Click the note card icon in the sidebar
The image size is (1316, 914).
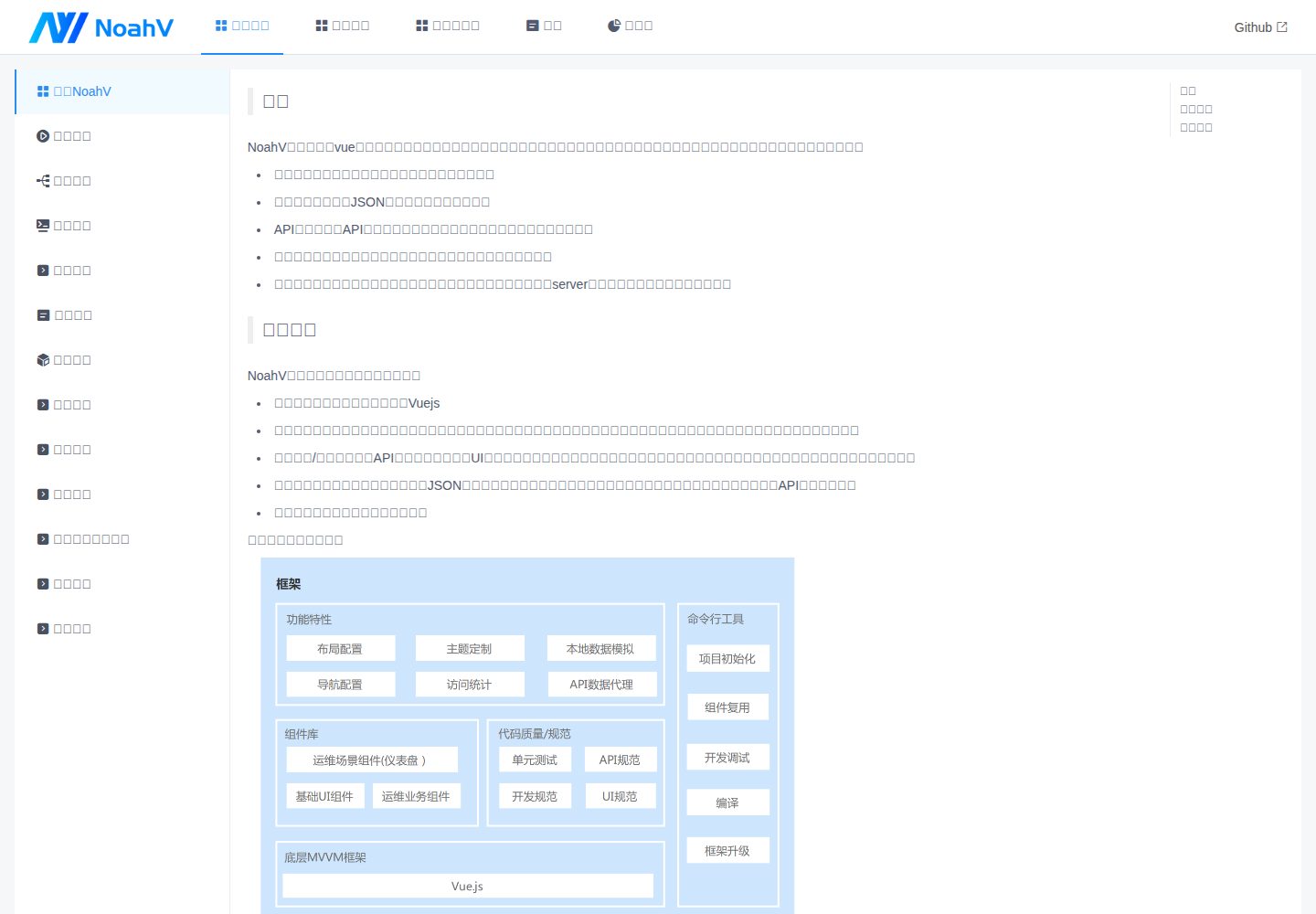tap(43, 315)
